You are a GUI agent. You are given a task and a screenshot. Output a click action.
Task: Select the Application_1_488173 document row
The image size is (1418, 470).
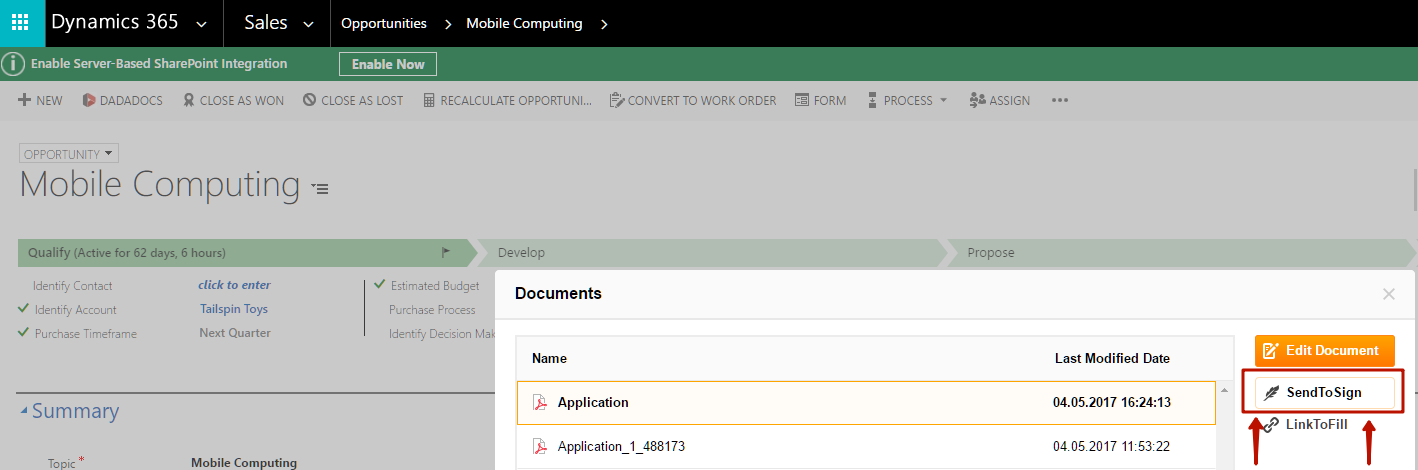click(x=866, y=446)
